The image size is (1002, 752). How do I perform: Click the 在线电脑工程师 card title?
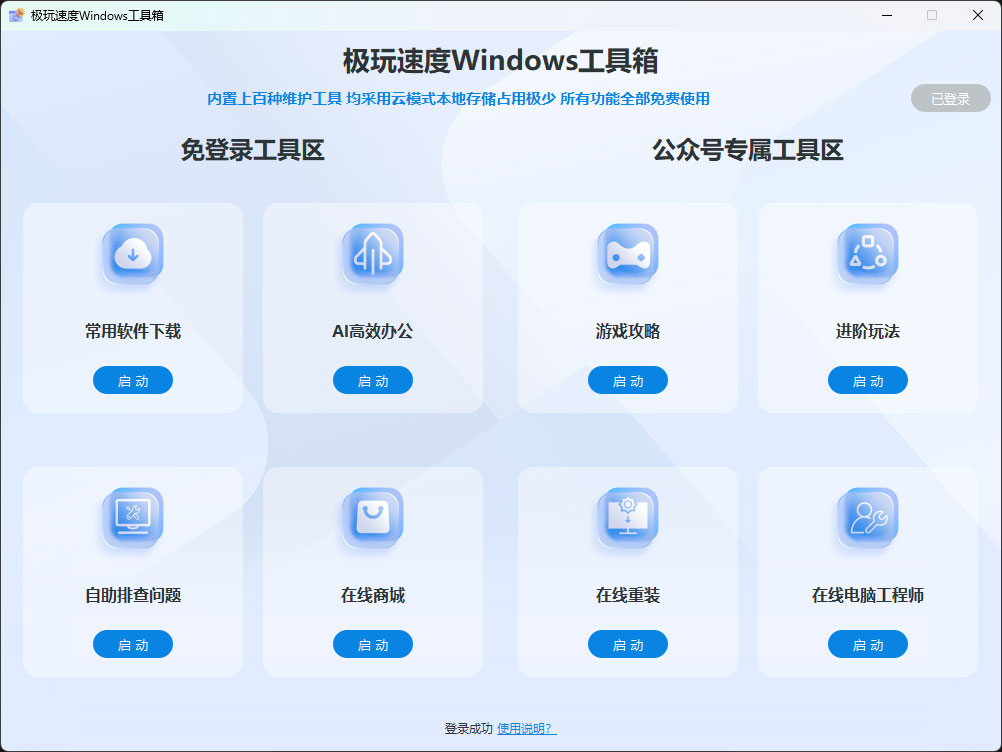coord(868,595)
